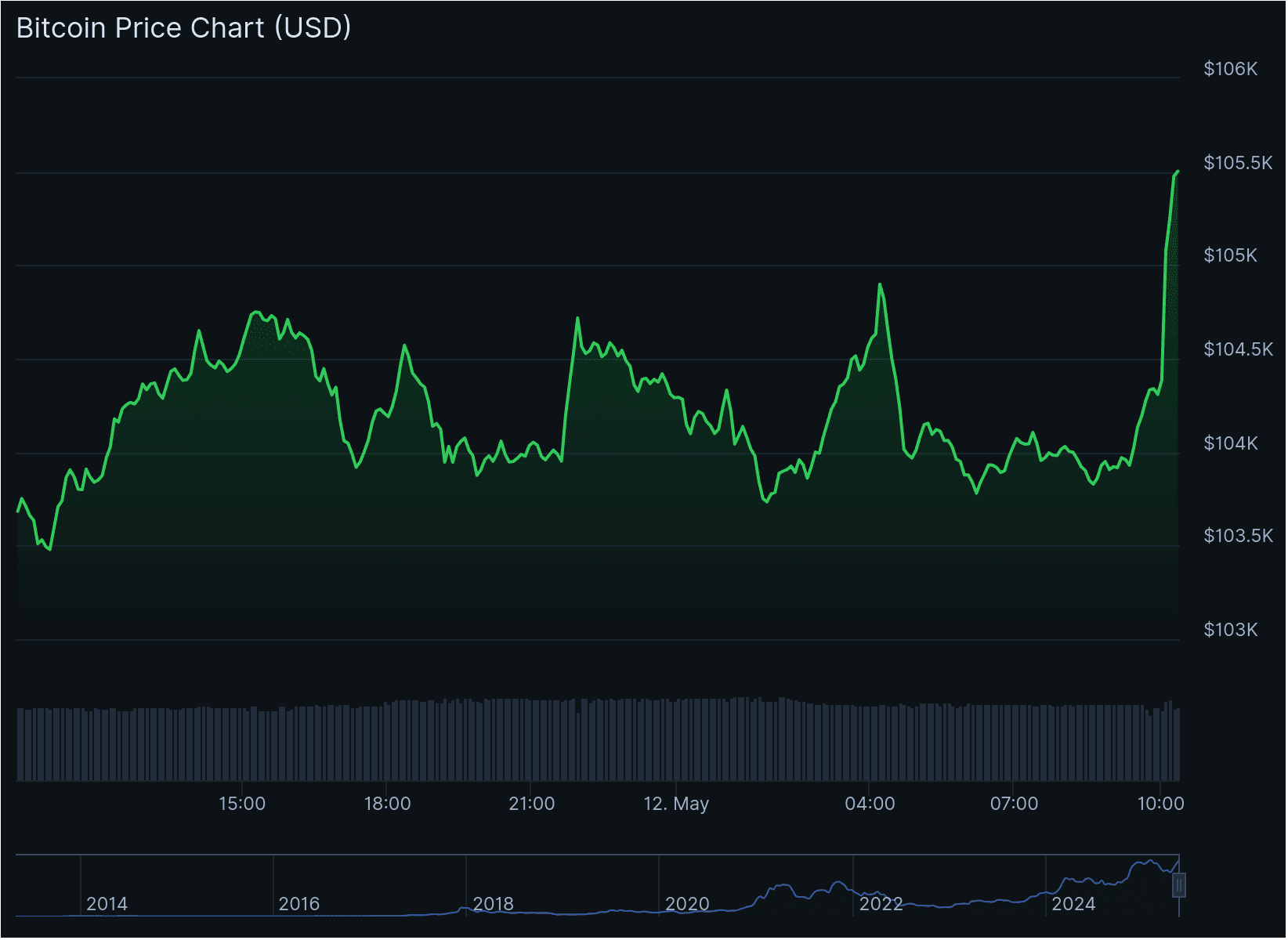Image resolution: width=1288 pixels, height=940 pixels.
Task: Click the 07:00 time label
Action: click(1014, 804)
